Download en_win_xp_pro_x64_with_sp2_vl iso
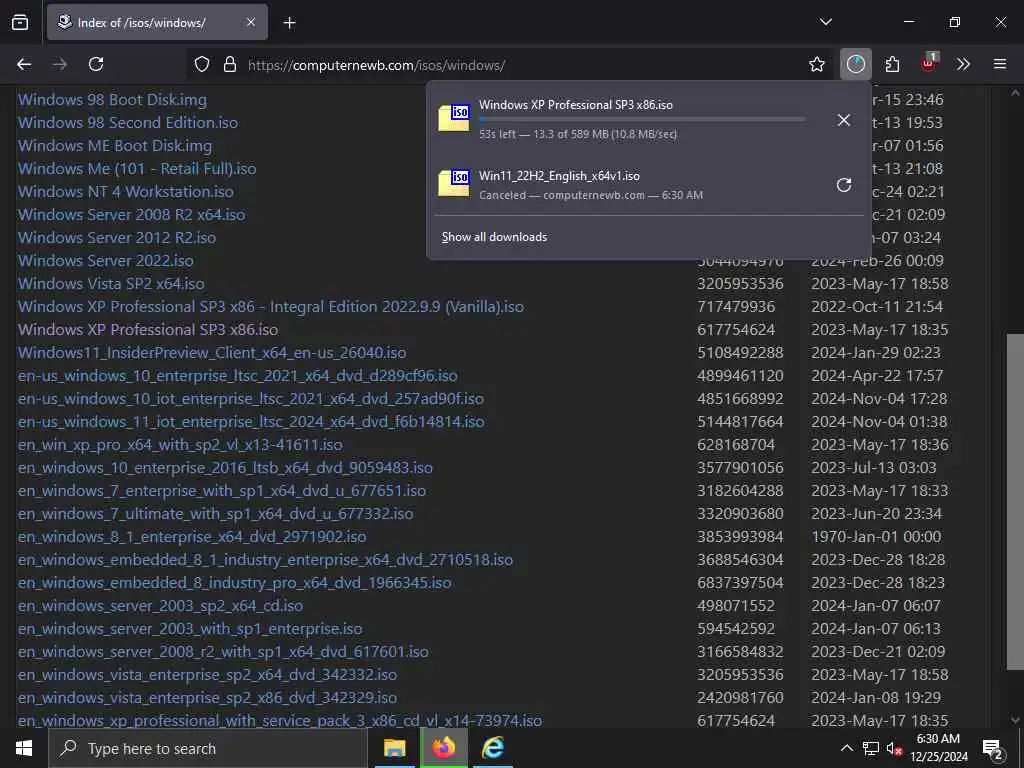This screenshot has height=768, width=1024. (180, 445)
